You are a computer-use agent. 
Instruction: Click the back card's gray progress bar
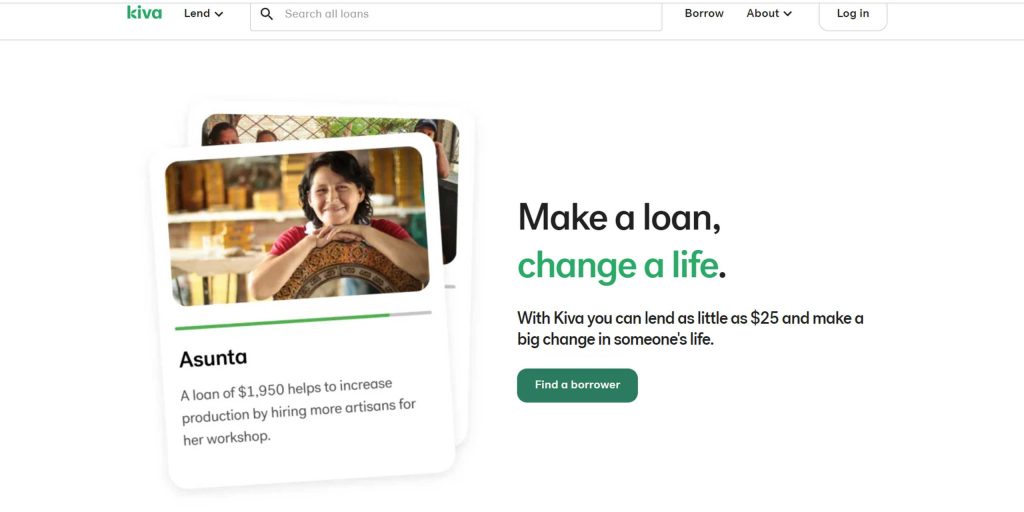click(450, 286)
